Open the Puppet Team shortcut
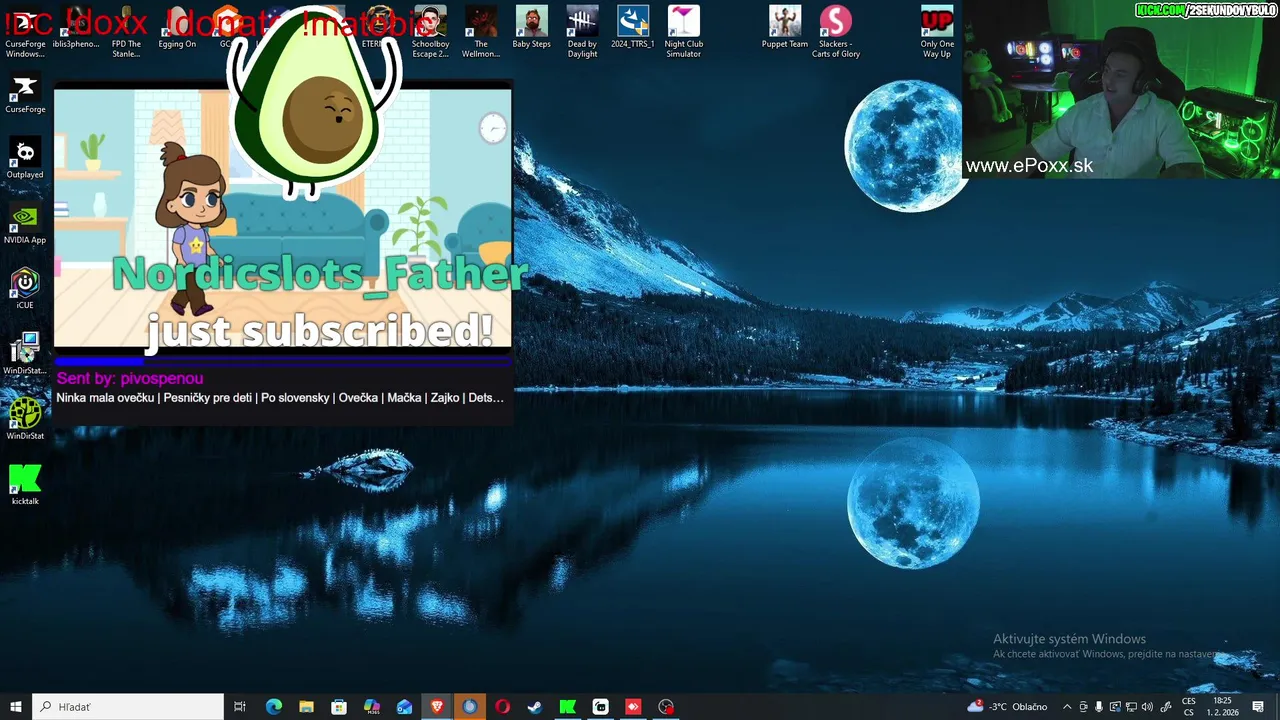1280x720 pixels. click(x=785, y=28)
